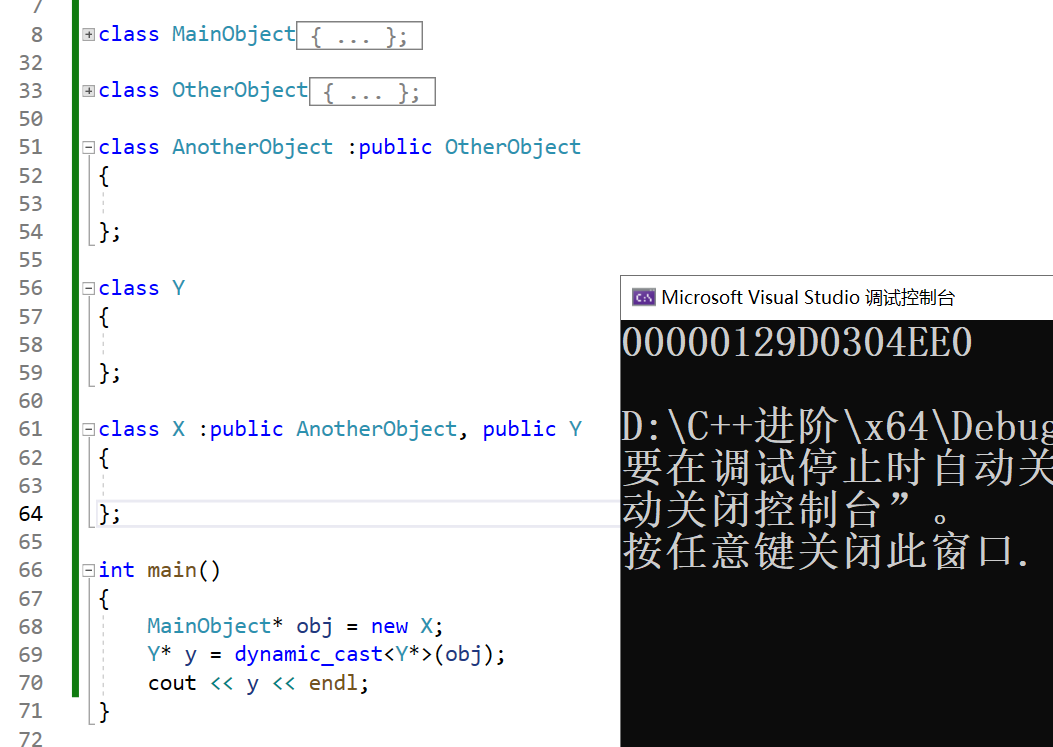The height and width of the screenshot is (747, 1053).
Task: Collapse the class X block
Action: click(x=89, y=430)
